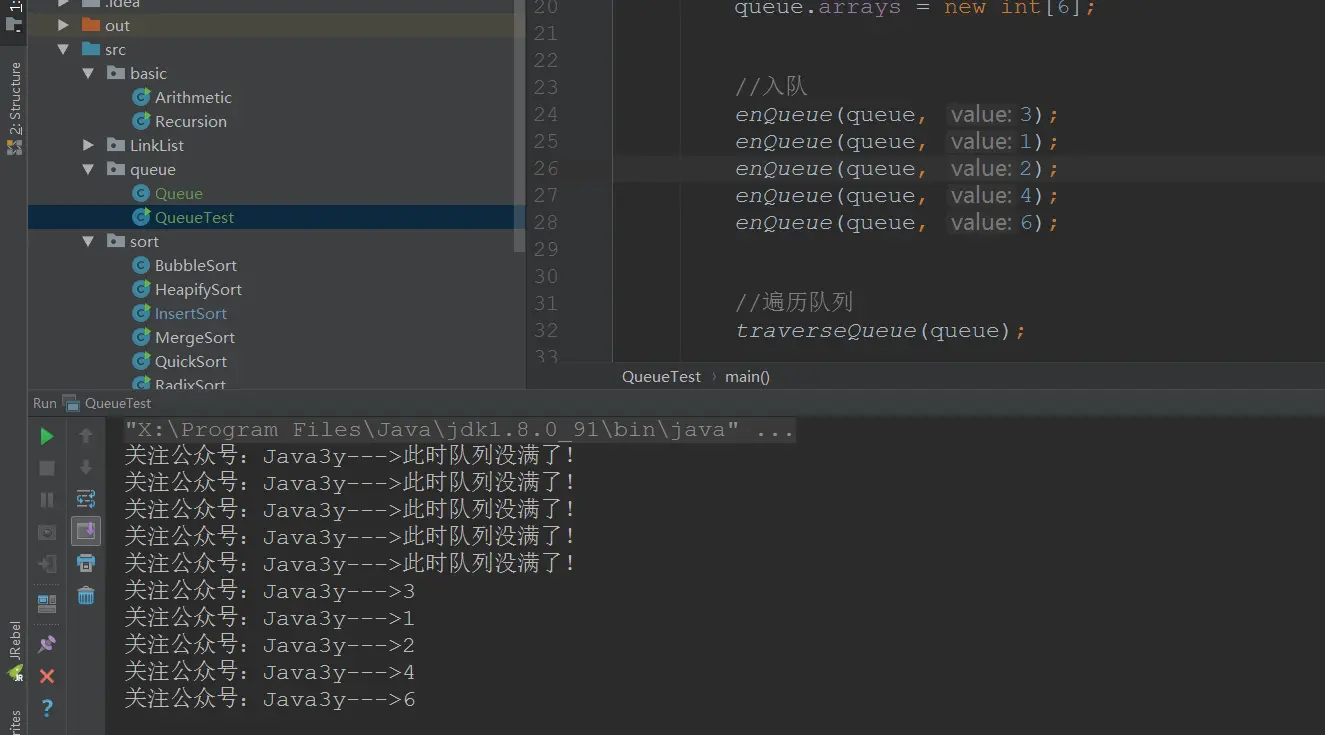Click the basic package folder icon

click(x=116, y=73)
